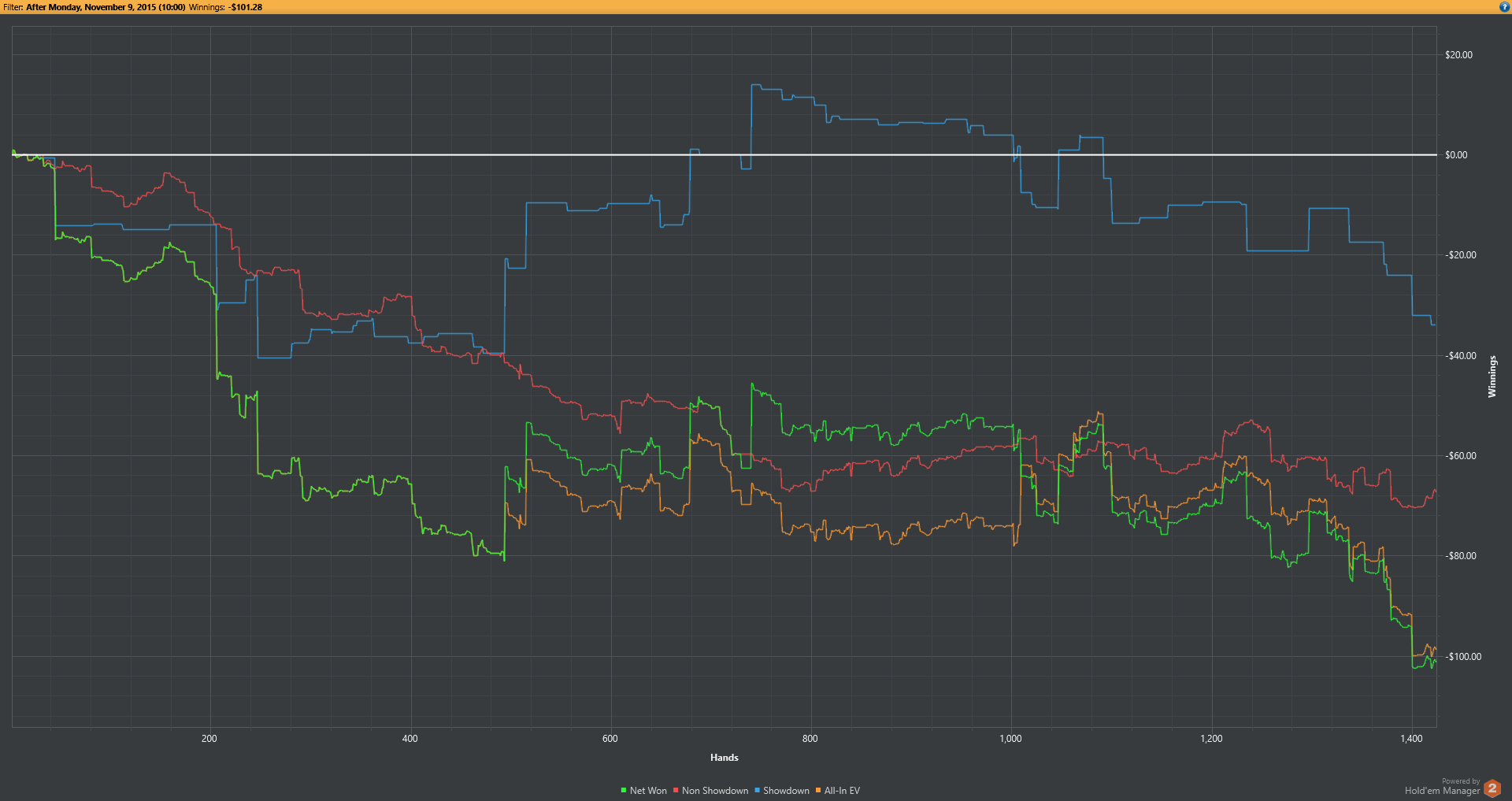Click the "600" hands x-axis label
Viewport: 1512px width, 801px height.
point(610,739)
